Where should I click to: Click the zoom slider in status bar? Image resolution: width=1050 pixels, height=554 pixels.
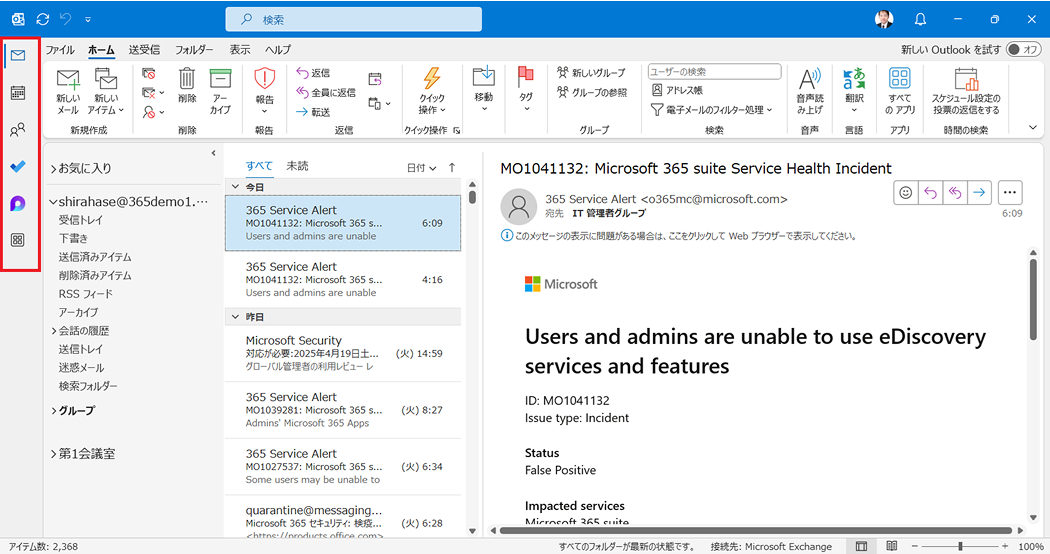pos(960,546)
